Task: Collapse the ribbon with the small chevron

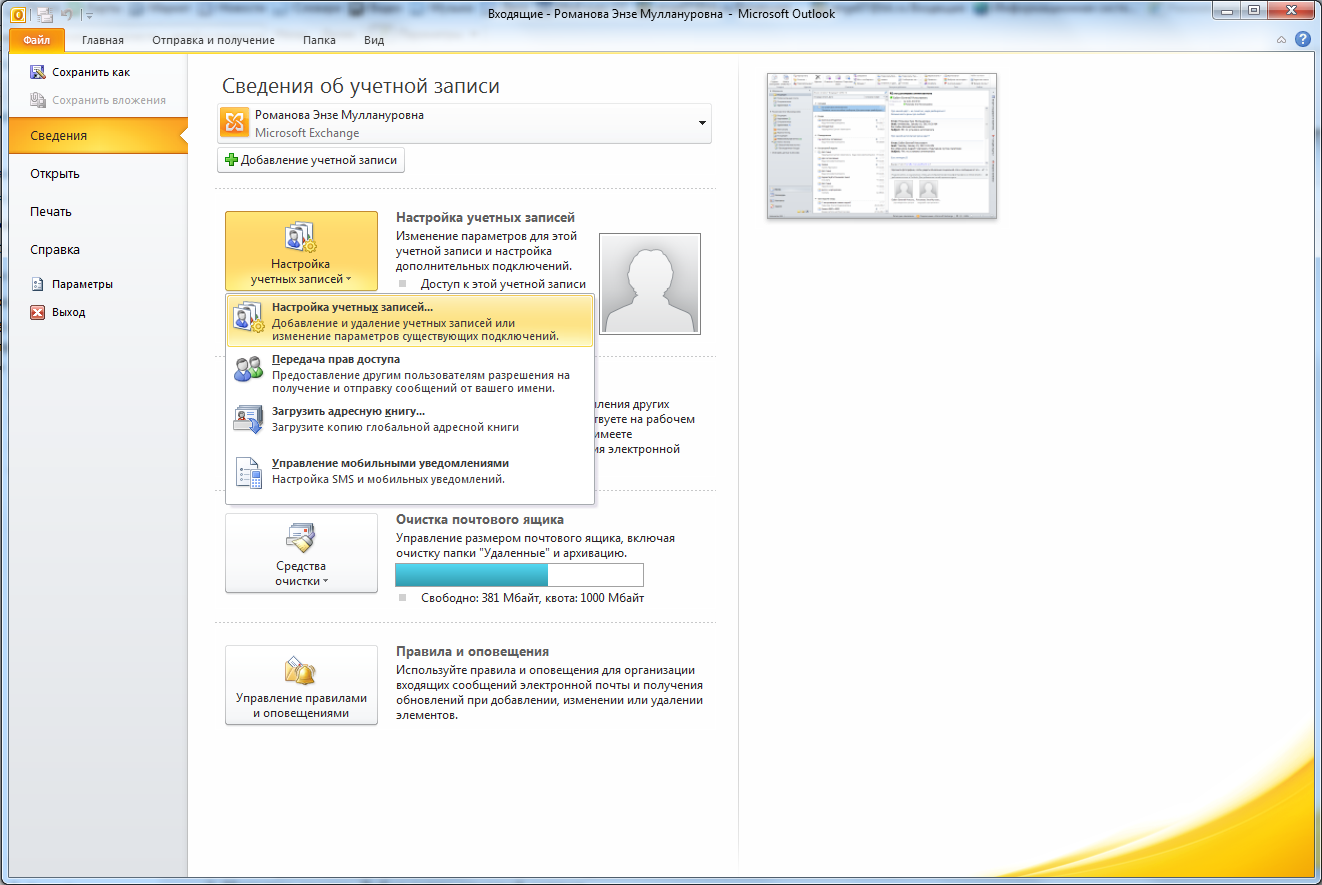Action: pyautogui.click(x=1282, y=40)
